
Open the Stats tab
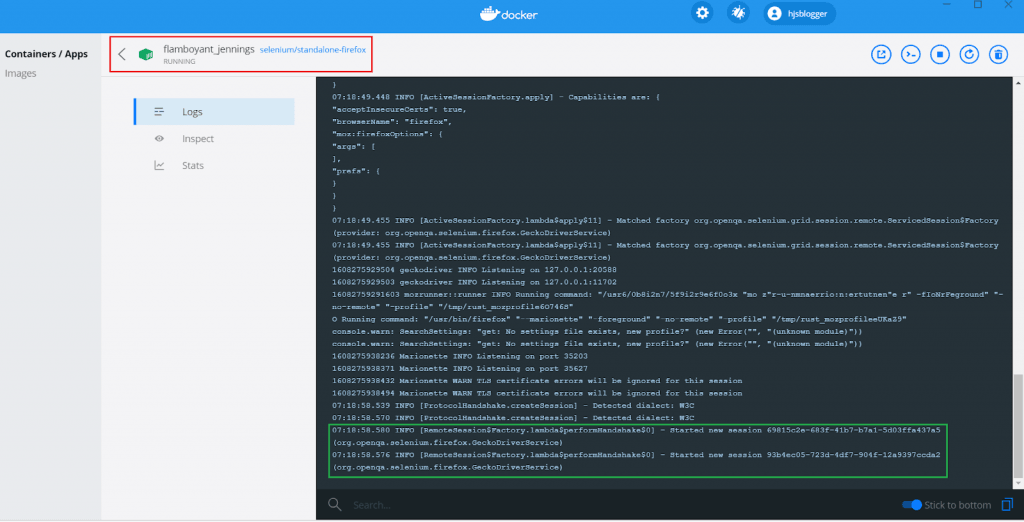[x=192, y=165]
